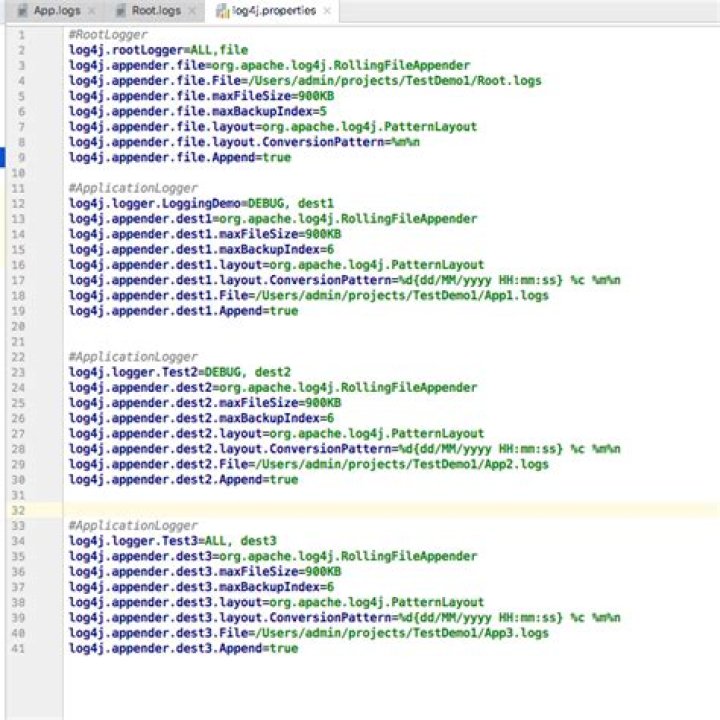
Task: Click line log4j.appender.dest2.layout=org.apache.log4j.PatternLayout
Action: tap(276, 433)
